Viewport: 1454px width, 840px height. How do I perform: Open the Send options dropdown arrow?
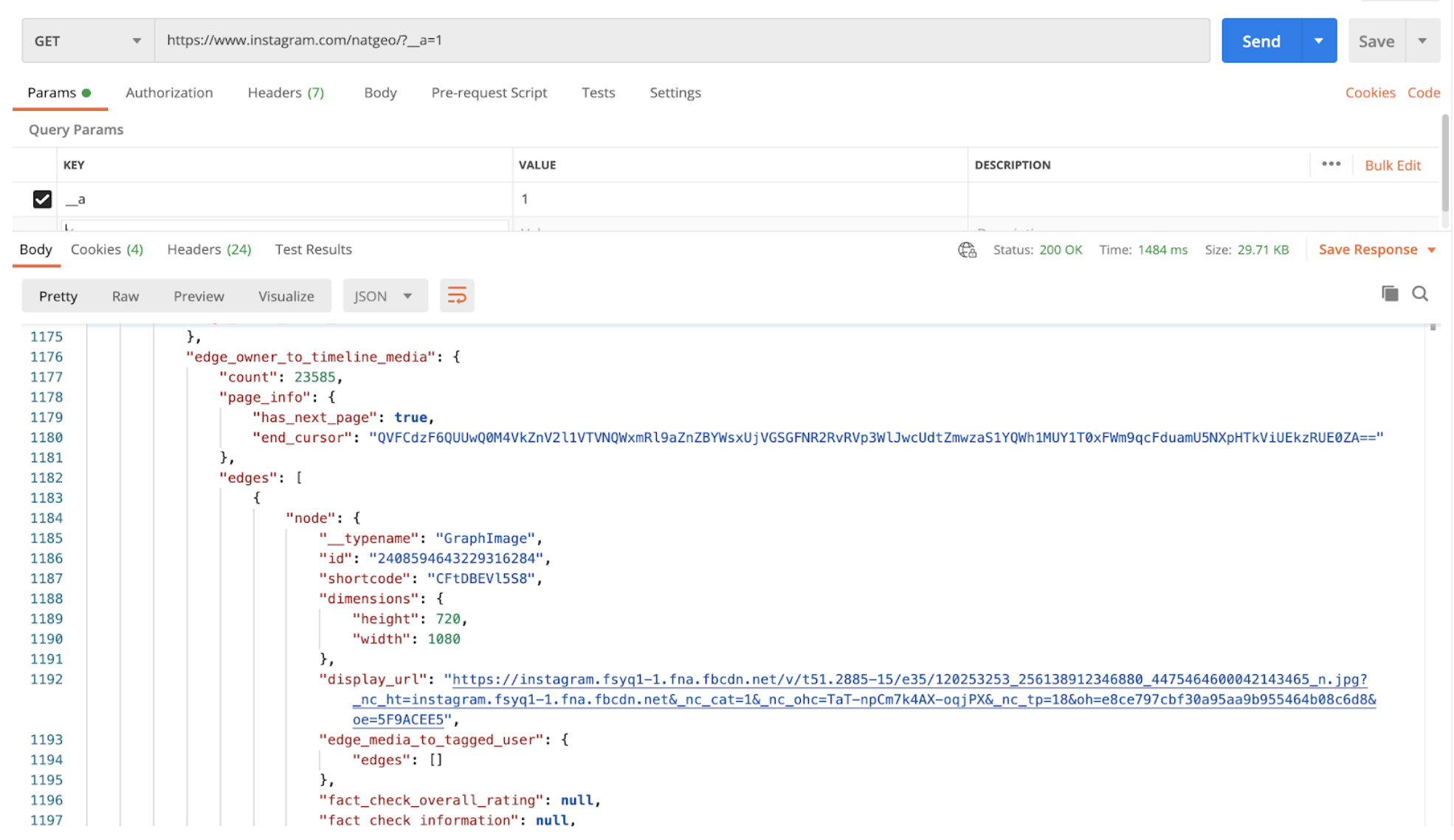pos(1319,41)
